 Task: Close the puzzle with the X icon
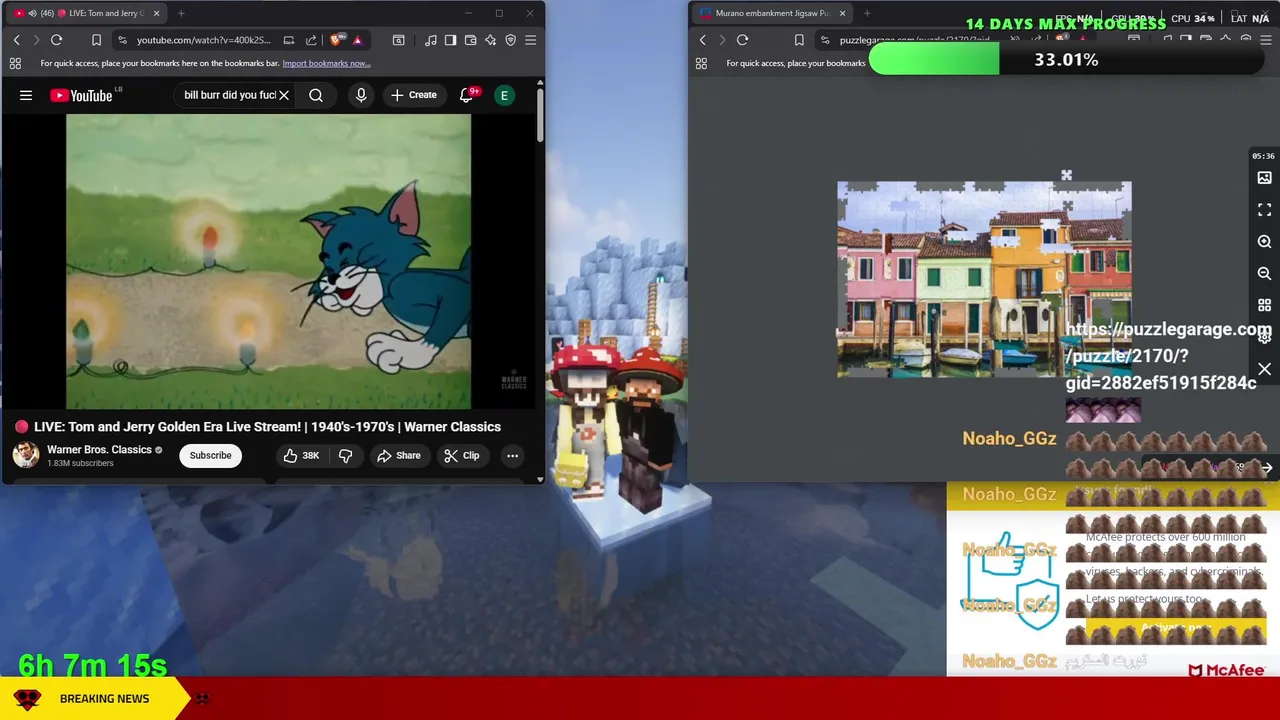tap(1264, 369)
